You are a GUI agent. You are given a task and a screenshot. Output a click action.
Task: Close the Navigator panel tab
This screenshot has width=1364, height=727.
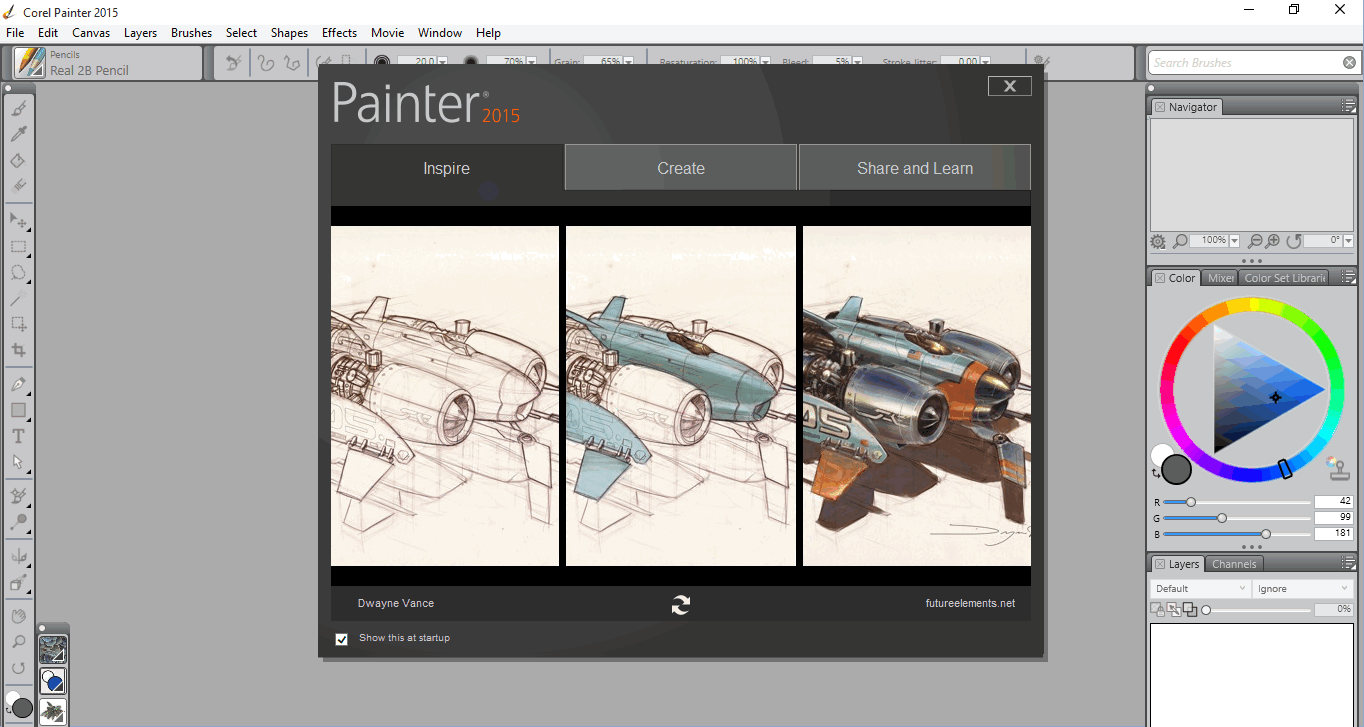point(1160,107)
